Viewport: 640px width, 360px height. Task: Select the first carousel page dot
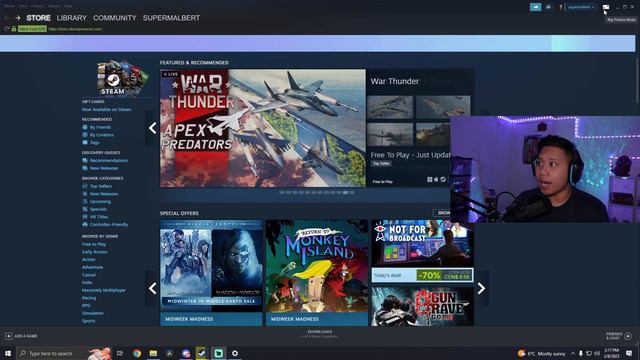282,192
